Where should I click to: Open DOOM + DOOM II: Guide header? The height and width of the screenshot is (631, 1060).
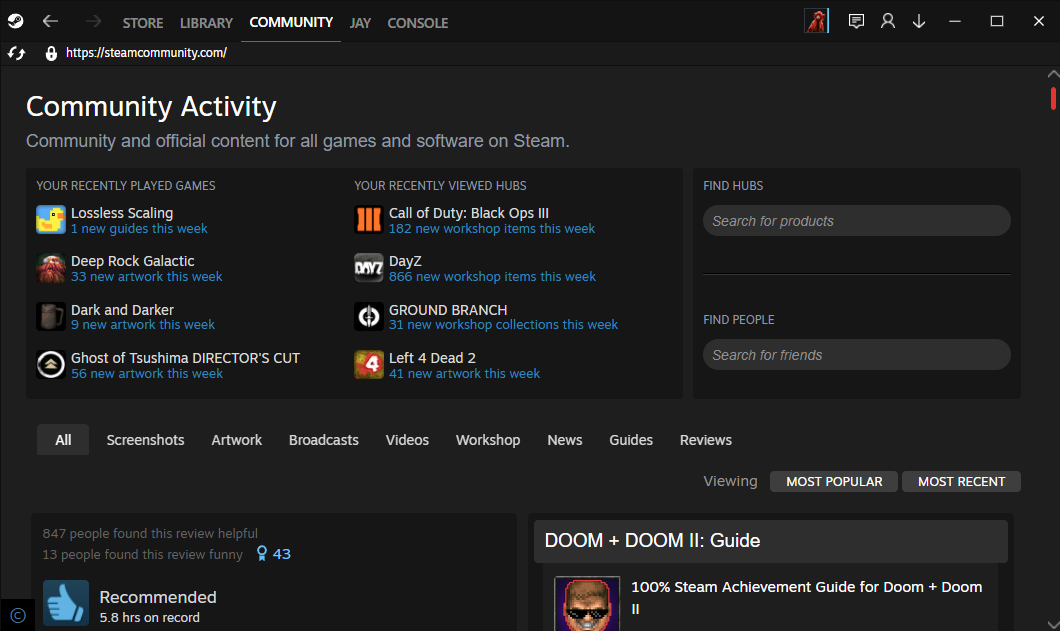771,541
